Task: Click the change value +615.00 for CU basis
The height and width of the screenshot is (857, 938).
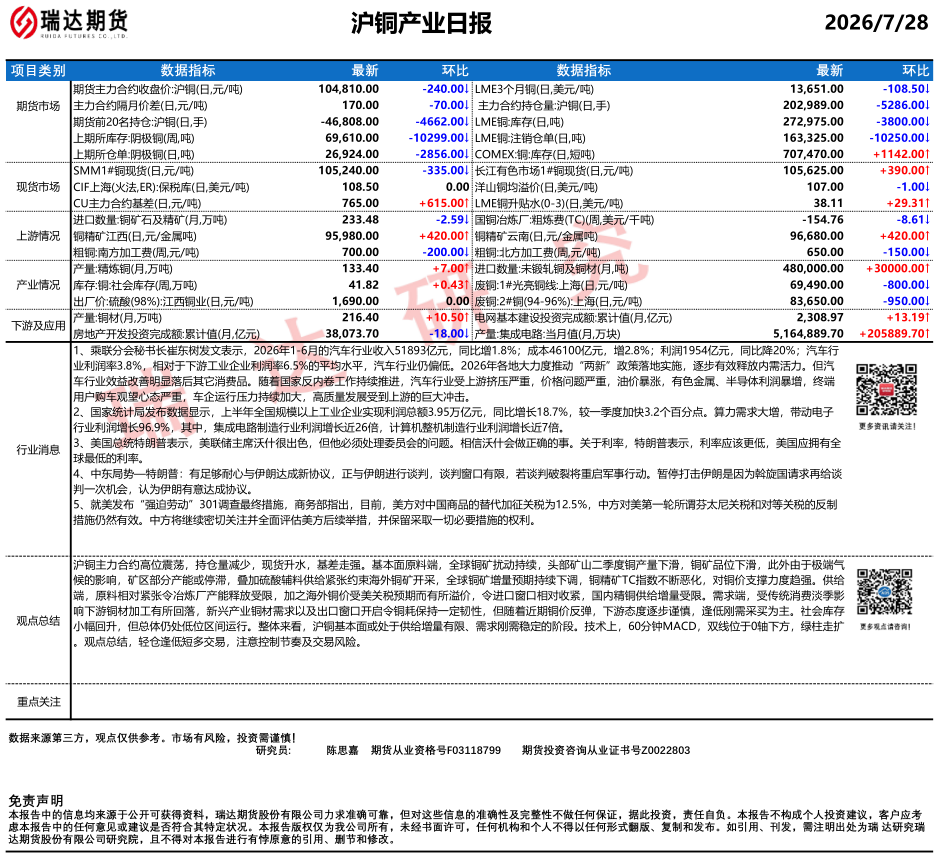Action: [444, 203]
